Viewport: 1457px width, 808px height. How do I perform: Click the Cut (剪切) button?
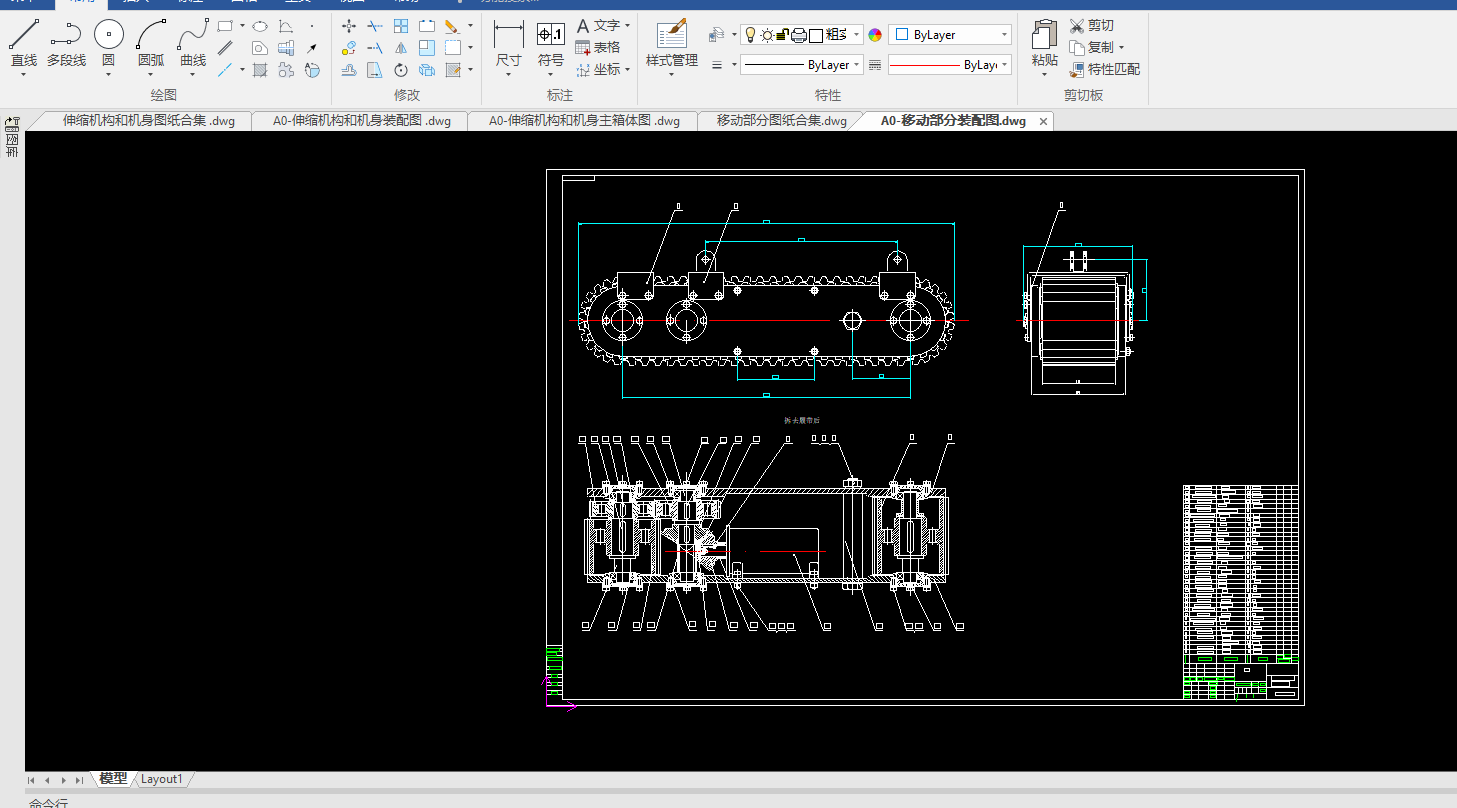click(x=1091, y=25)
